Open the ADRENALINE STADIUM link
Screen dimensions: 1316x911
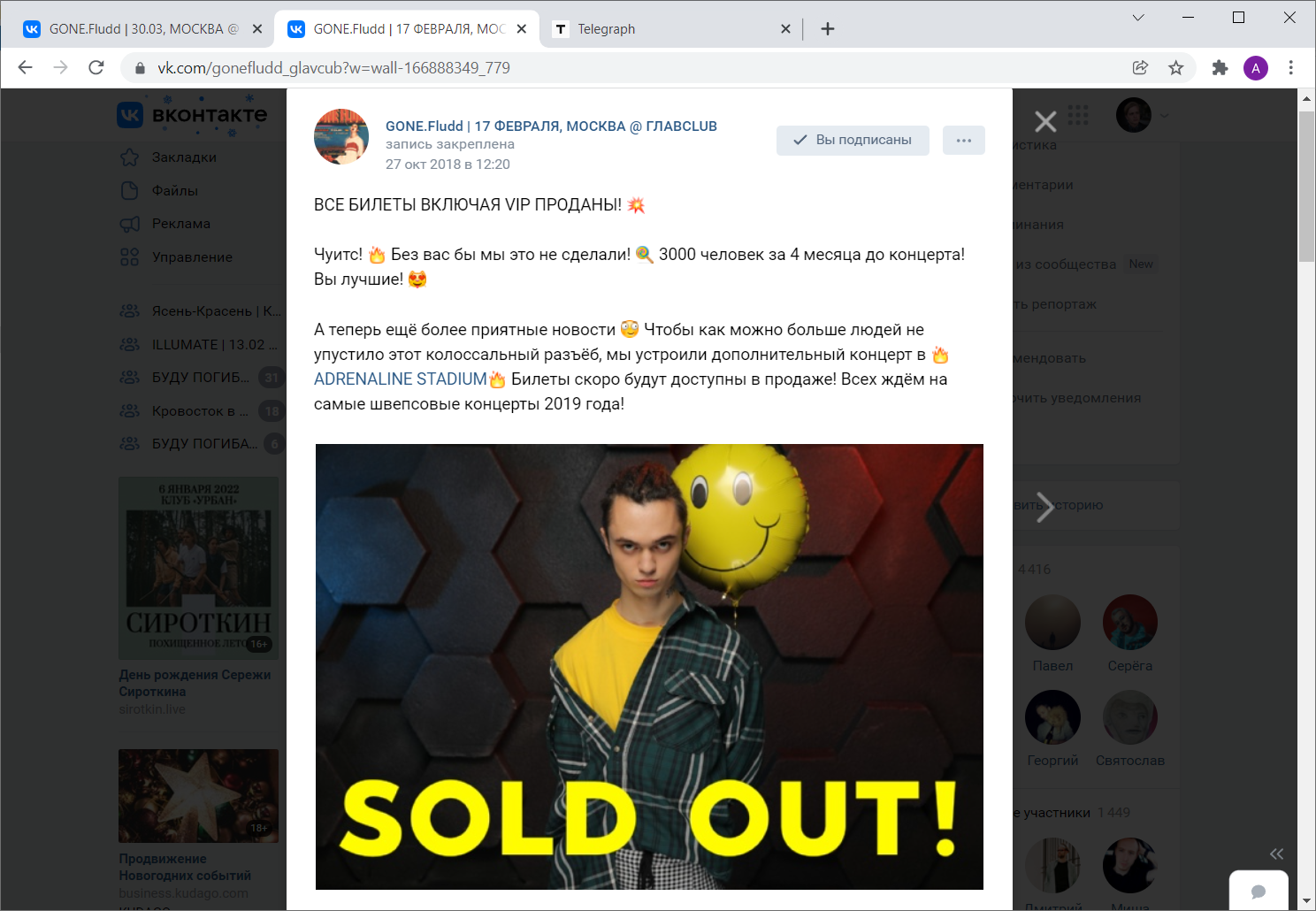tap(401, 379)
